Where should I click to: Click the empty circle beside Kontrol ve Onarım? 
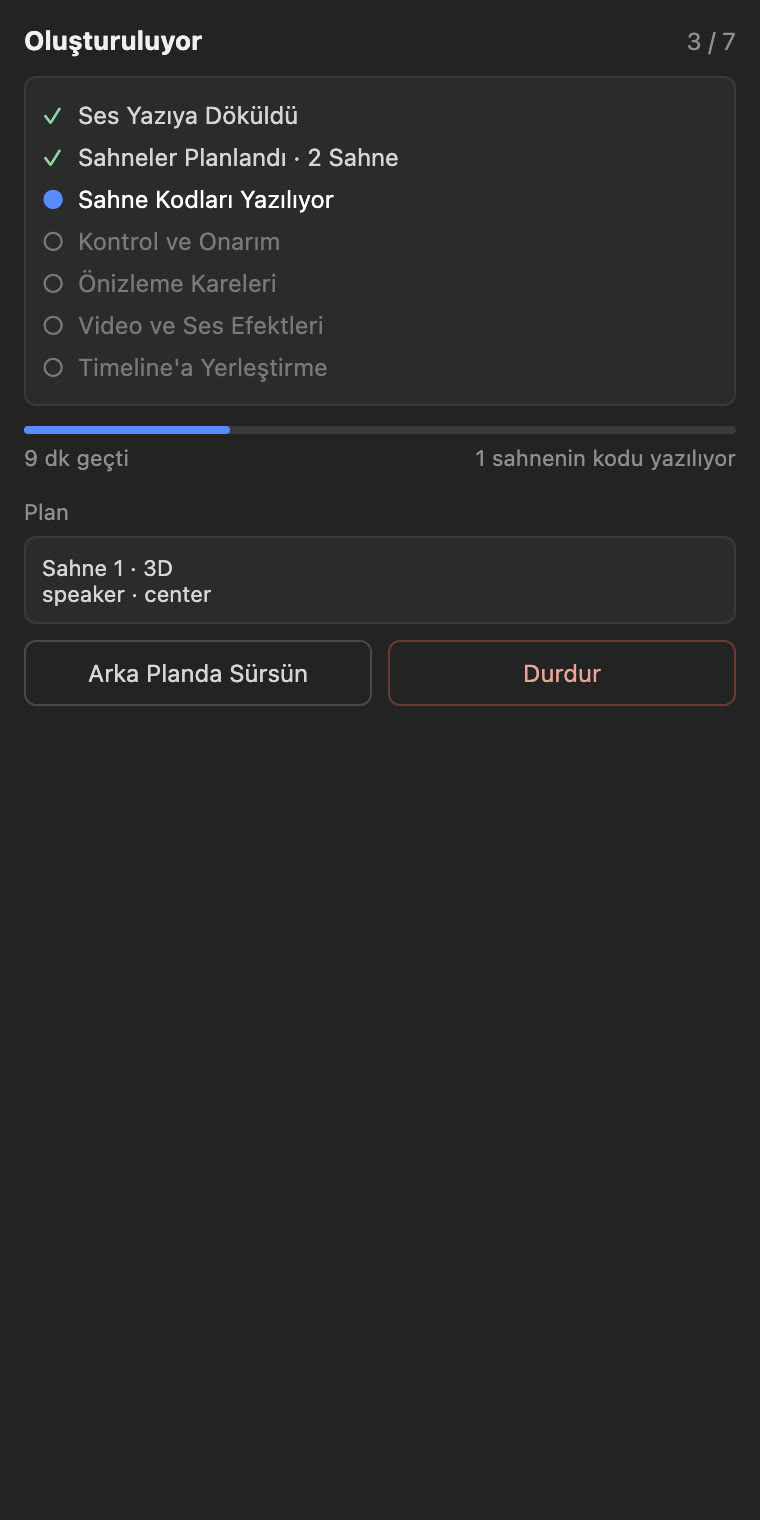pos(53,242)
